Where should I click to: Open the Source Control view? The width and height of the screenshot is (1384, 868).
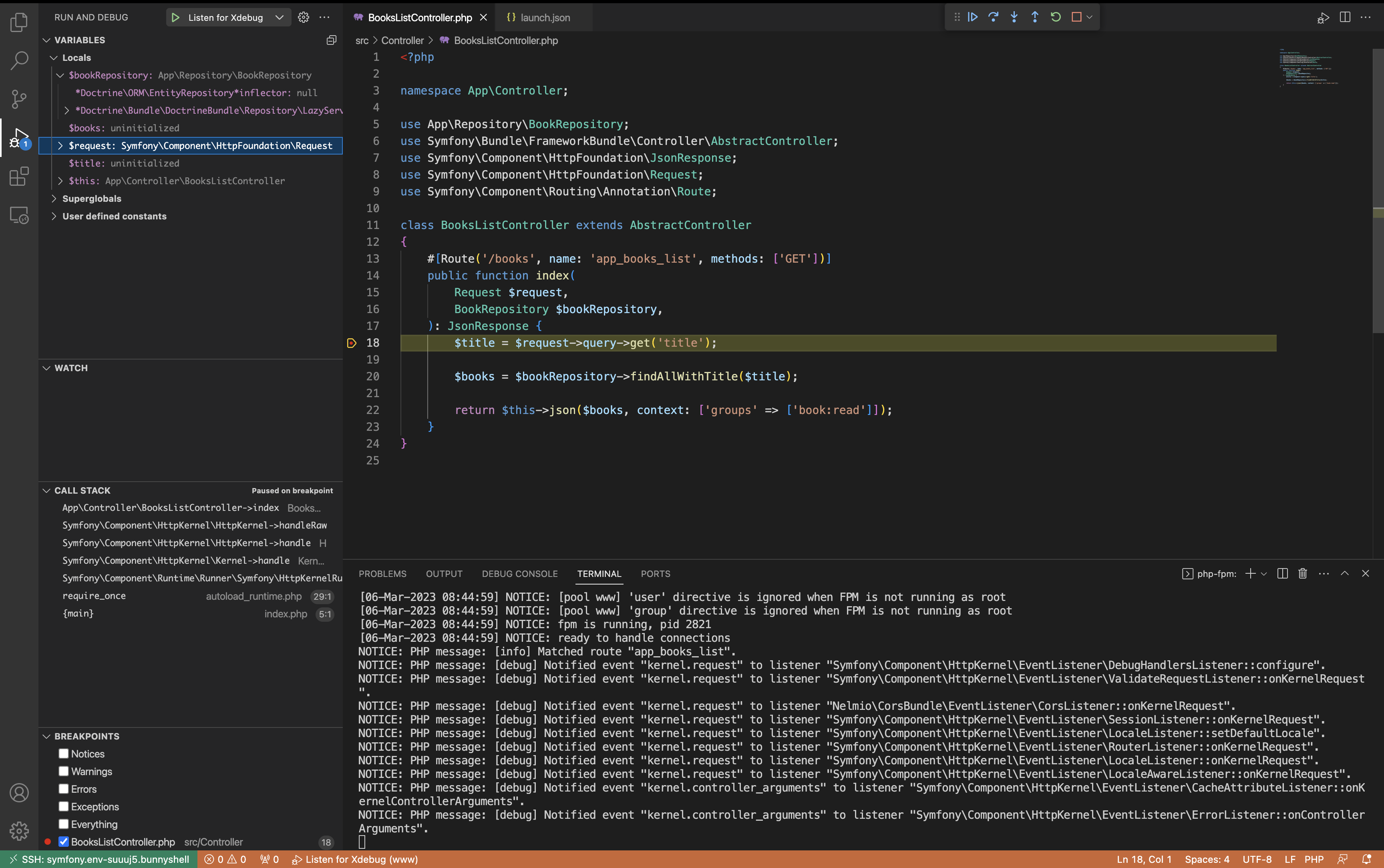point(19,99)
